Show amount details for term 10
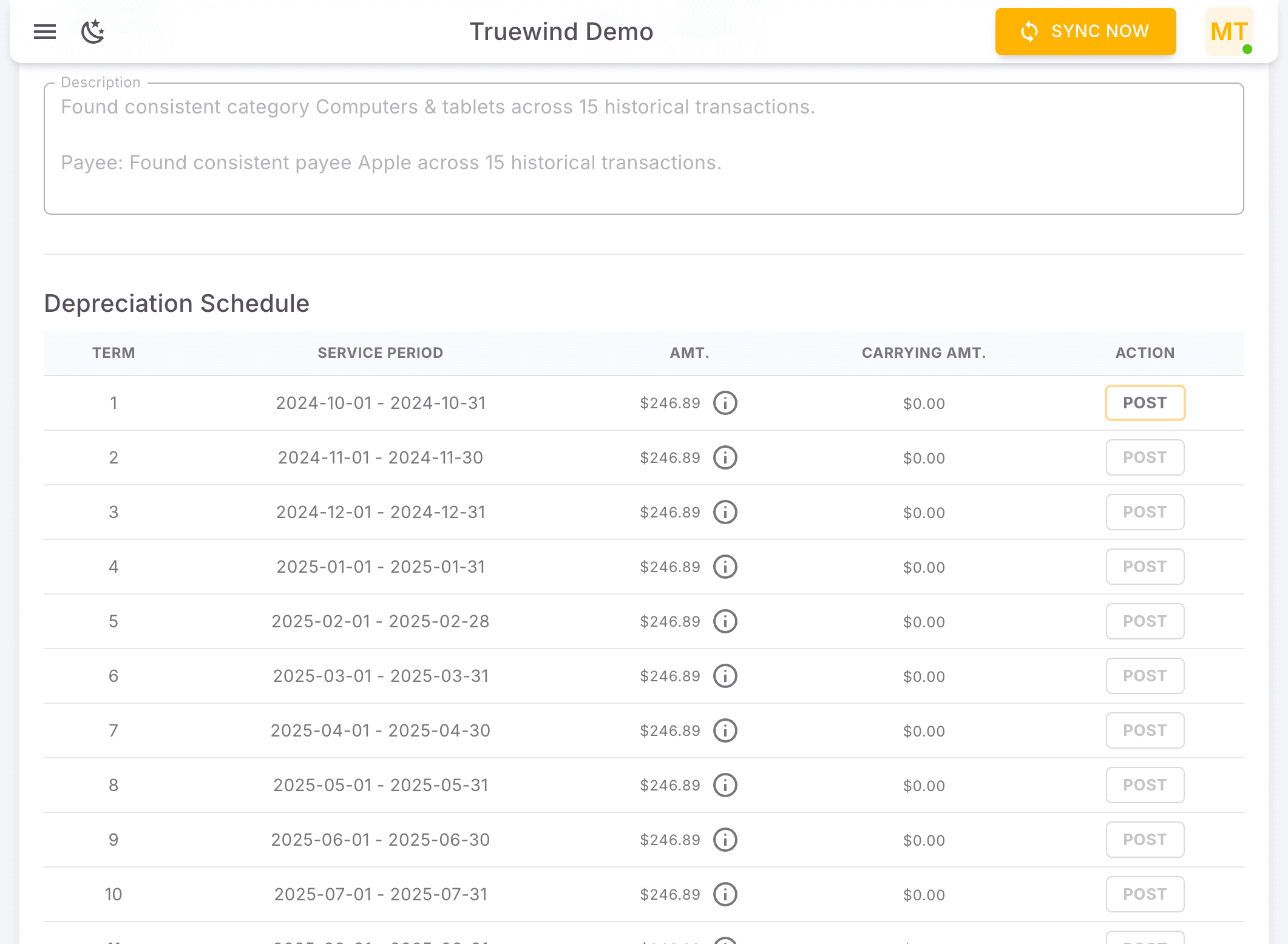The image size is (1288, 944). coord(725,894)
